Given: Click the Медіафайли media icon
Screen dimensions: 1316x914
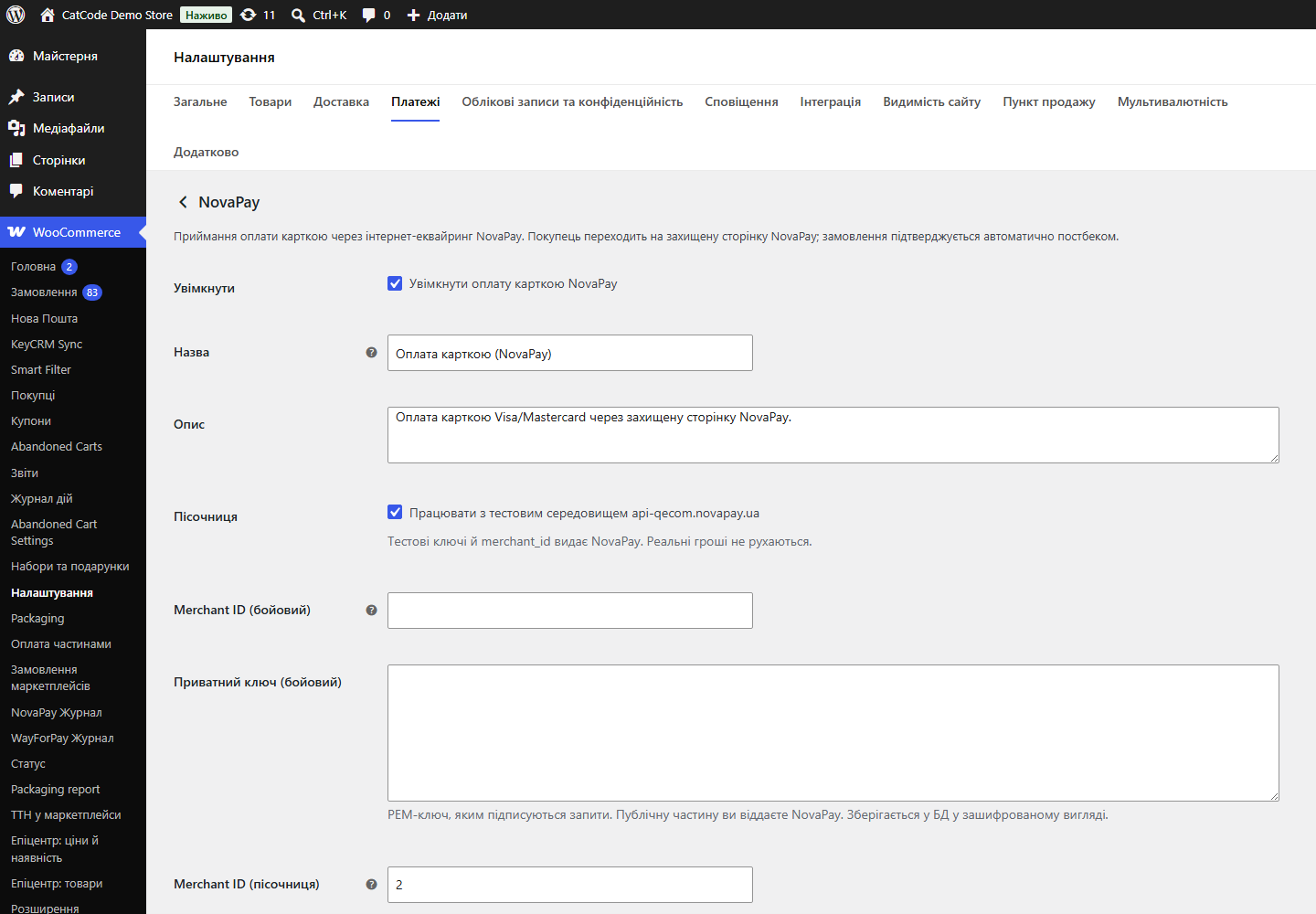Looking at the screenshot, I should click(x=16, y=128).
